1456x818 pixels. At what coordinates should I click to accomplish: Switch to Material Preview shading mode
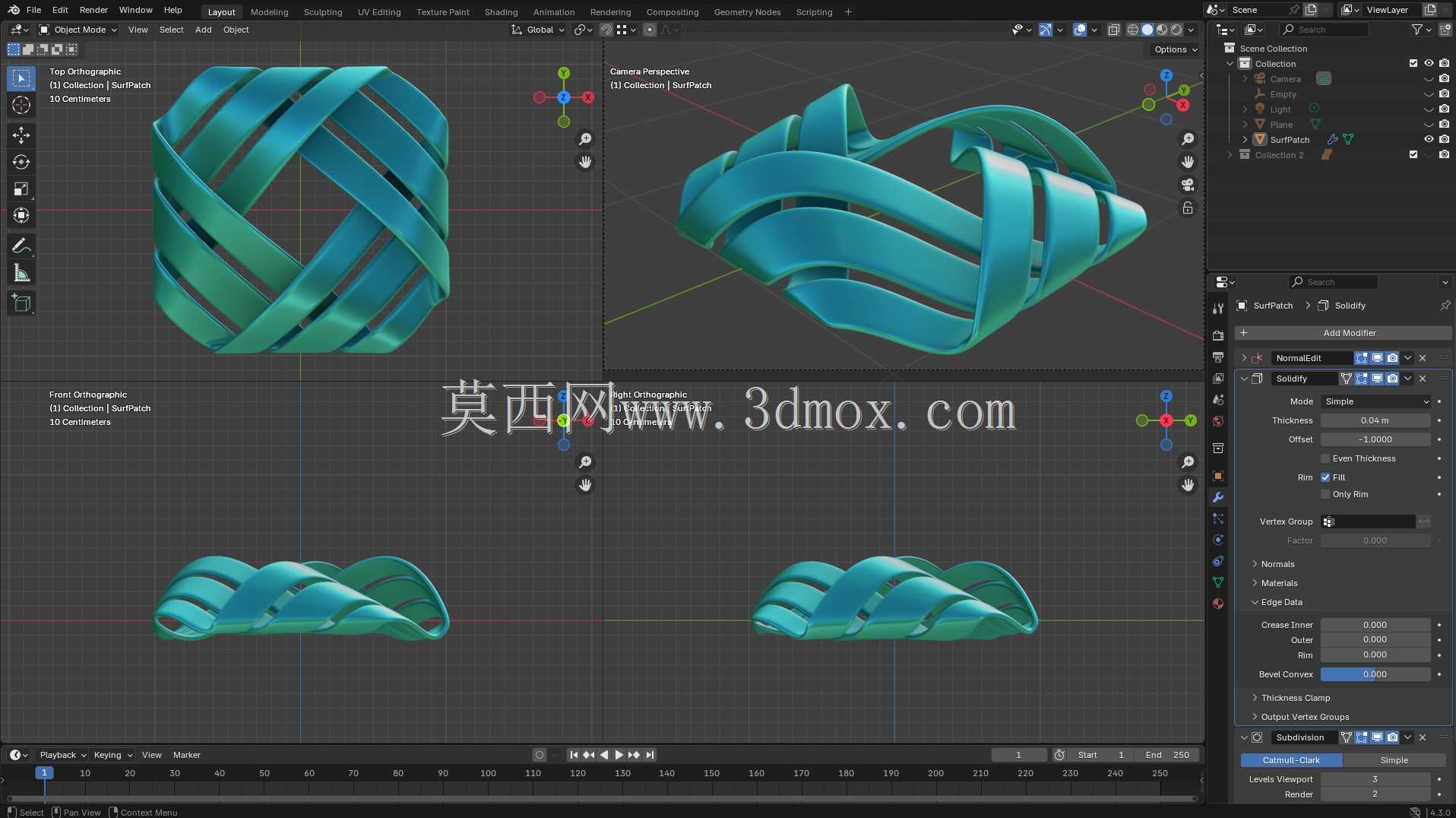pos(1162,30)
